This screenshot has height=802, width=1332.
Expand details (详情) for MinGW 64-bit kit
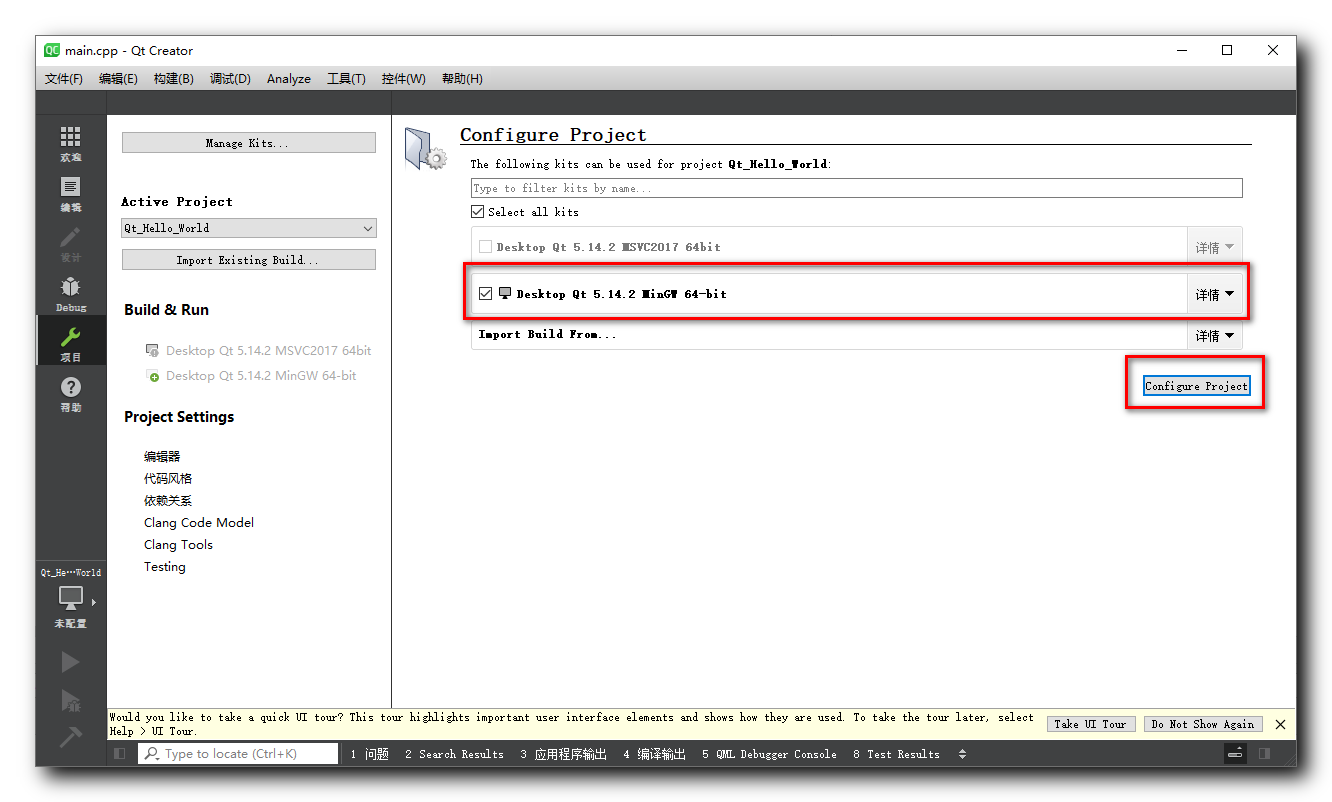click(1214, 295)
